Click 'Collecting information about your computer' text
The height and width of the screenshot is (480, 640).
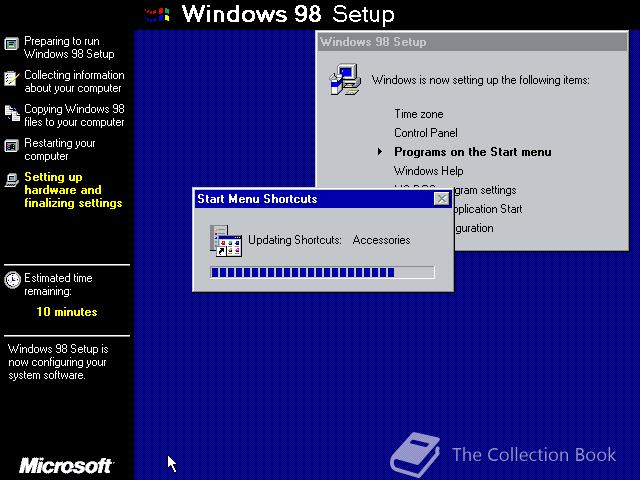pyautogui.click(x=74, y=81)
